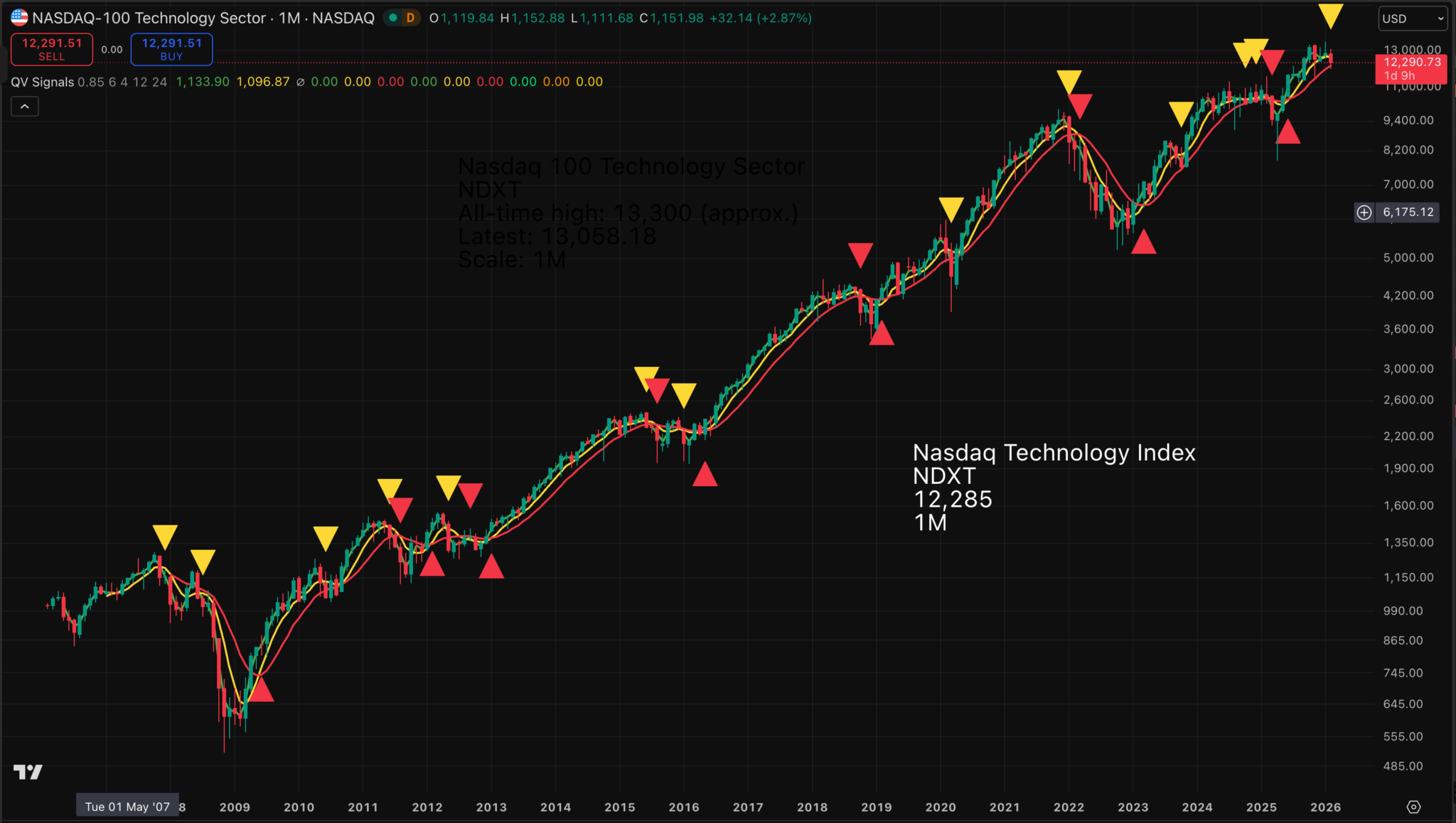1456x823 pixels.
Task: Select the QV Signals indicator legend
Action: click(42, 82)
